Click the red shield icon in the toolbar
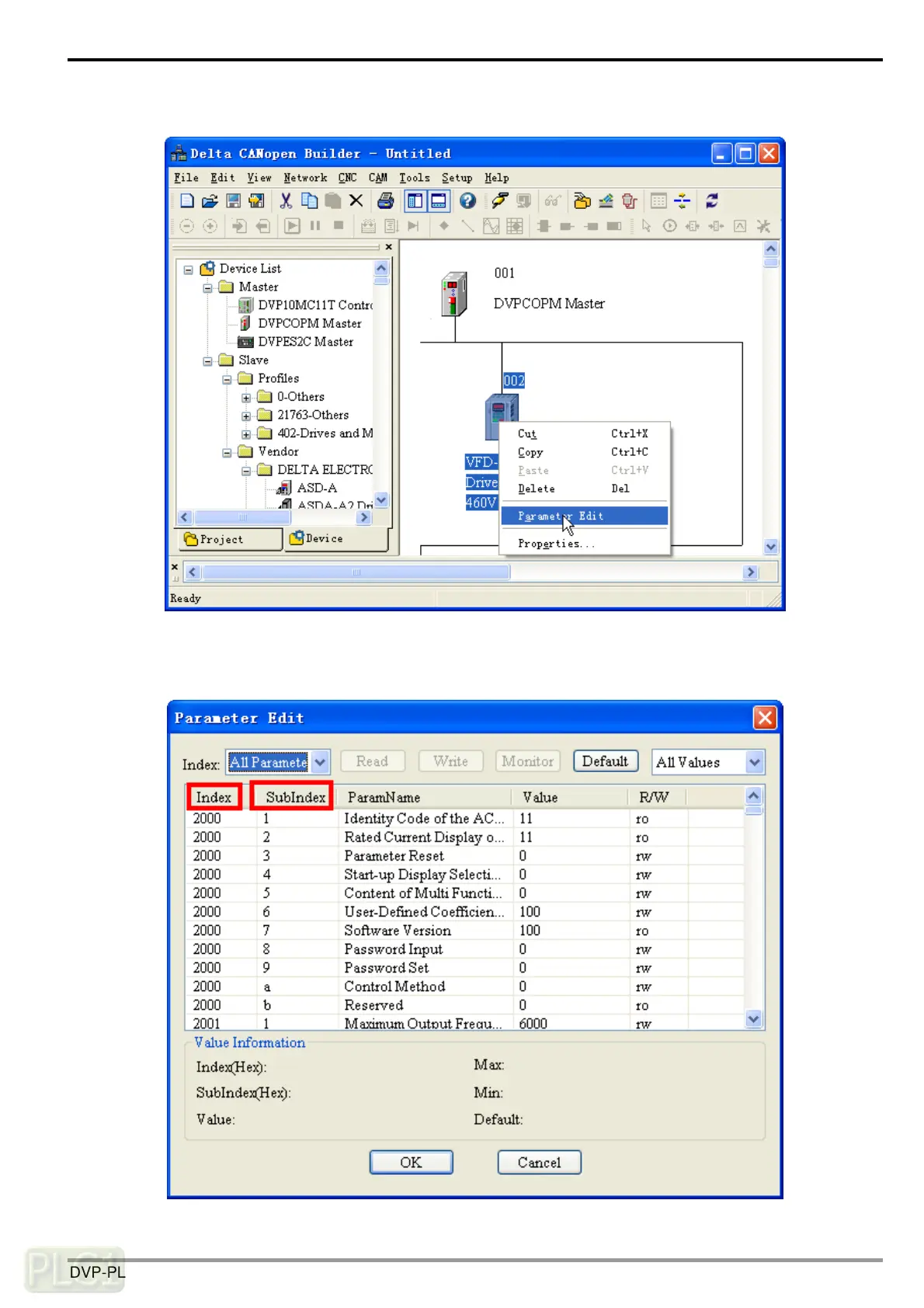Viewport: 924px width, 1308px height. coord(629,201)
